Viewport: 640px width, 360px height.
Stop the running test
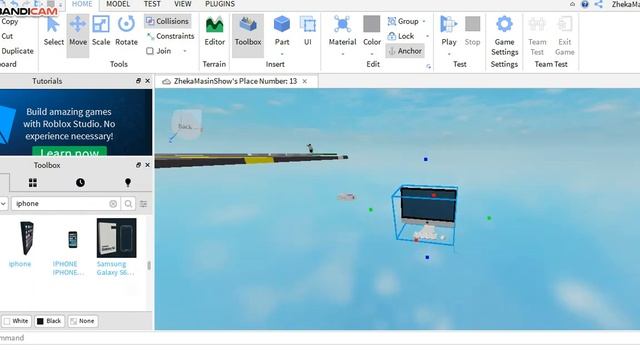pyautogui.click(x=472, y=31)
